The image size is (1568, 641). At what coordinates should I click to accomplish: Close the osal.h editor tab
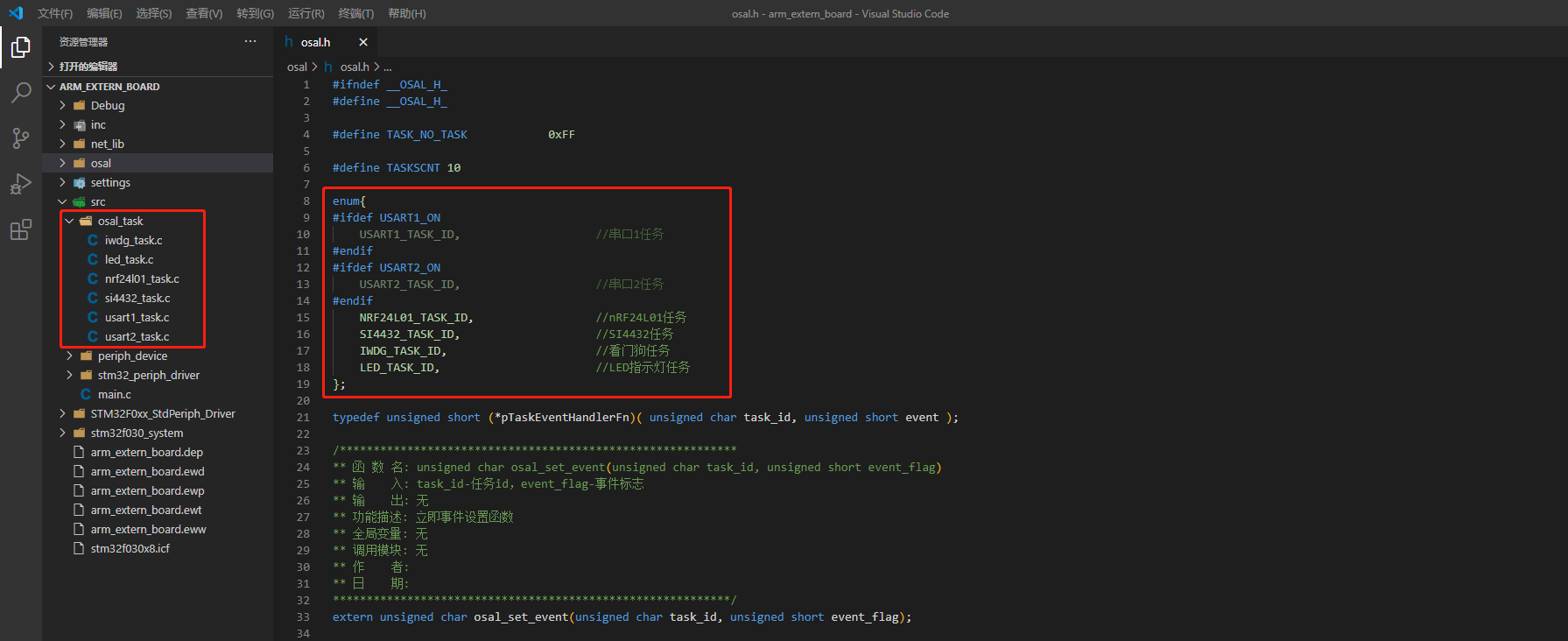[363, 42]
